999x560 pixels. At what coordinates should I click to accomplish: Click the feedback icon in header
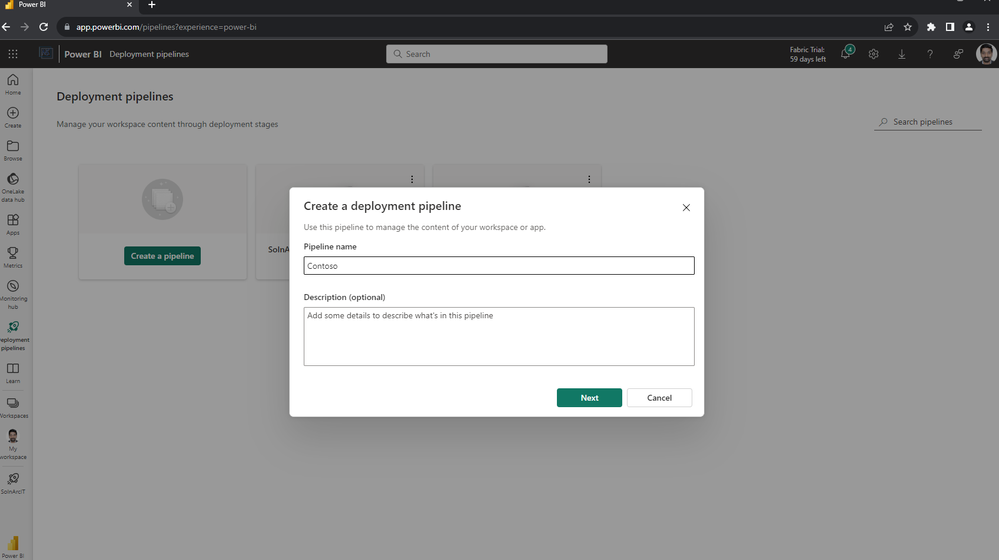click(958, 54)
